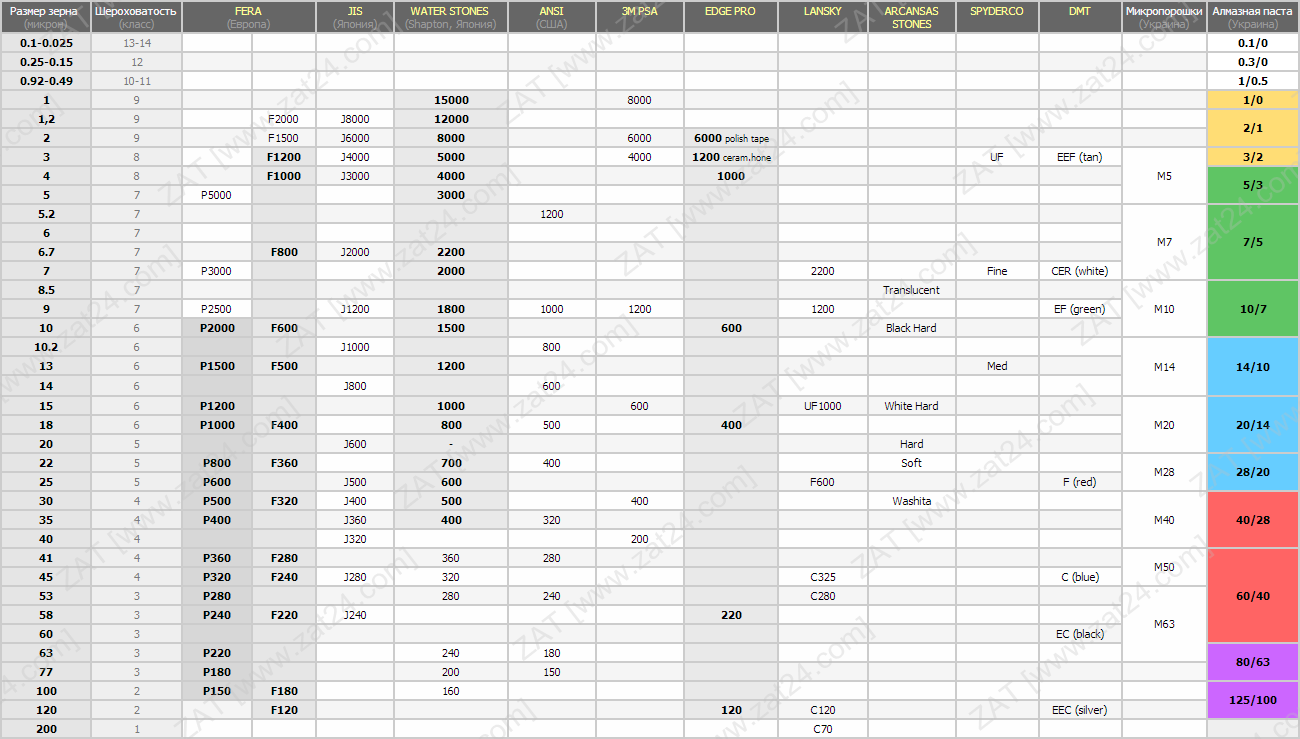The width and height of the screenshot is (1300, 739).
Task: Select the Fine Spyderco cell
Action: pyautogui.click(x=997, y=271)
